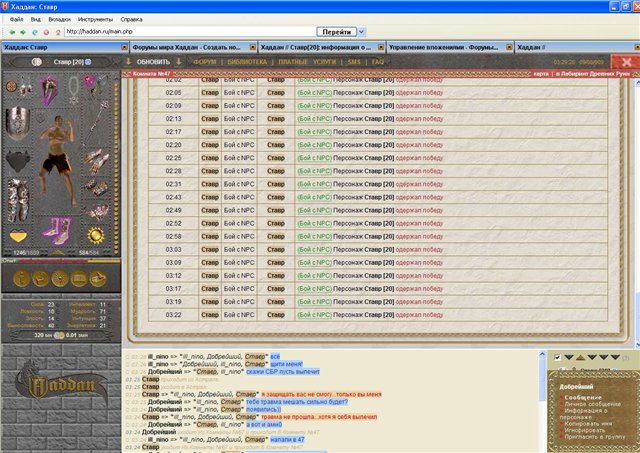640x453 pixels.
Task: Click the last black down triangle in chat controls
Action: pyautogui.click(x=616, y=357)
